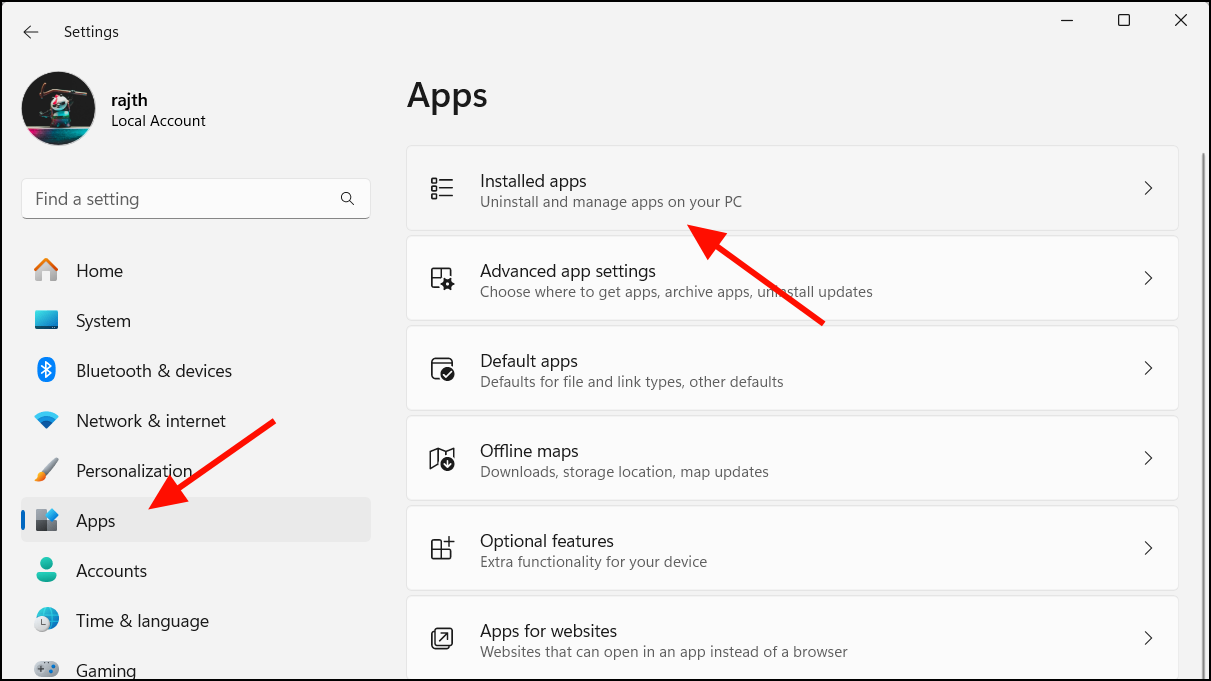The height and width of the screenshot is (681, 1211).
Task: Click the Offline maps icon
Action: click(x=441, y=457)
